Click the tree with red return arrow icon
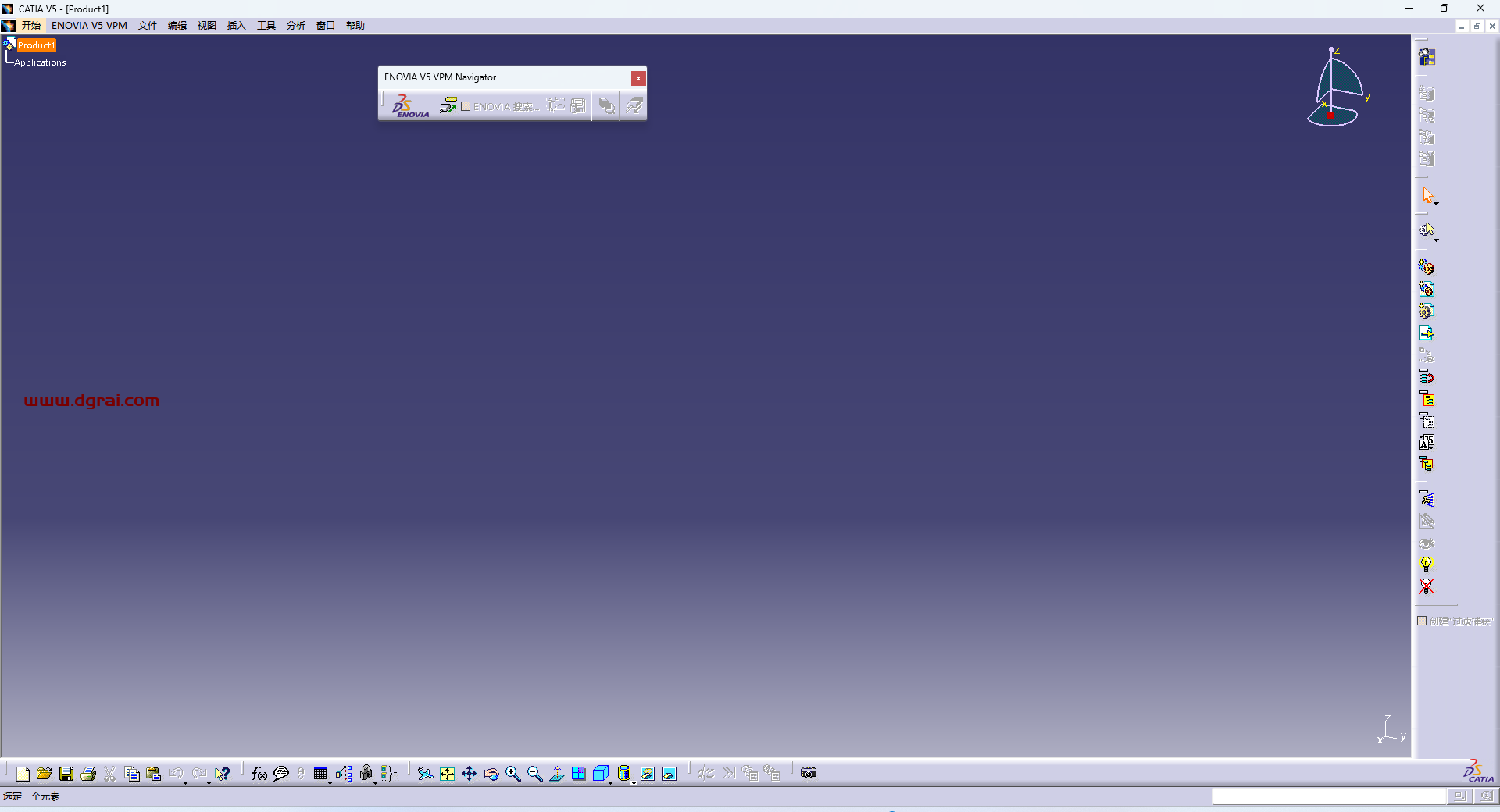Viewport: 1500px width, 812px height. (1427, 376)
